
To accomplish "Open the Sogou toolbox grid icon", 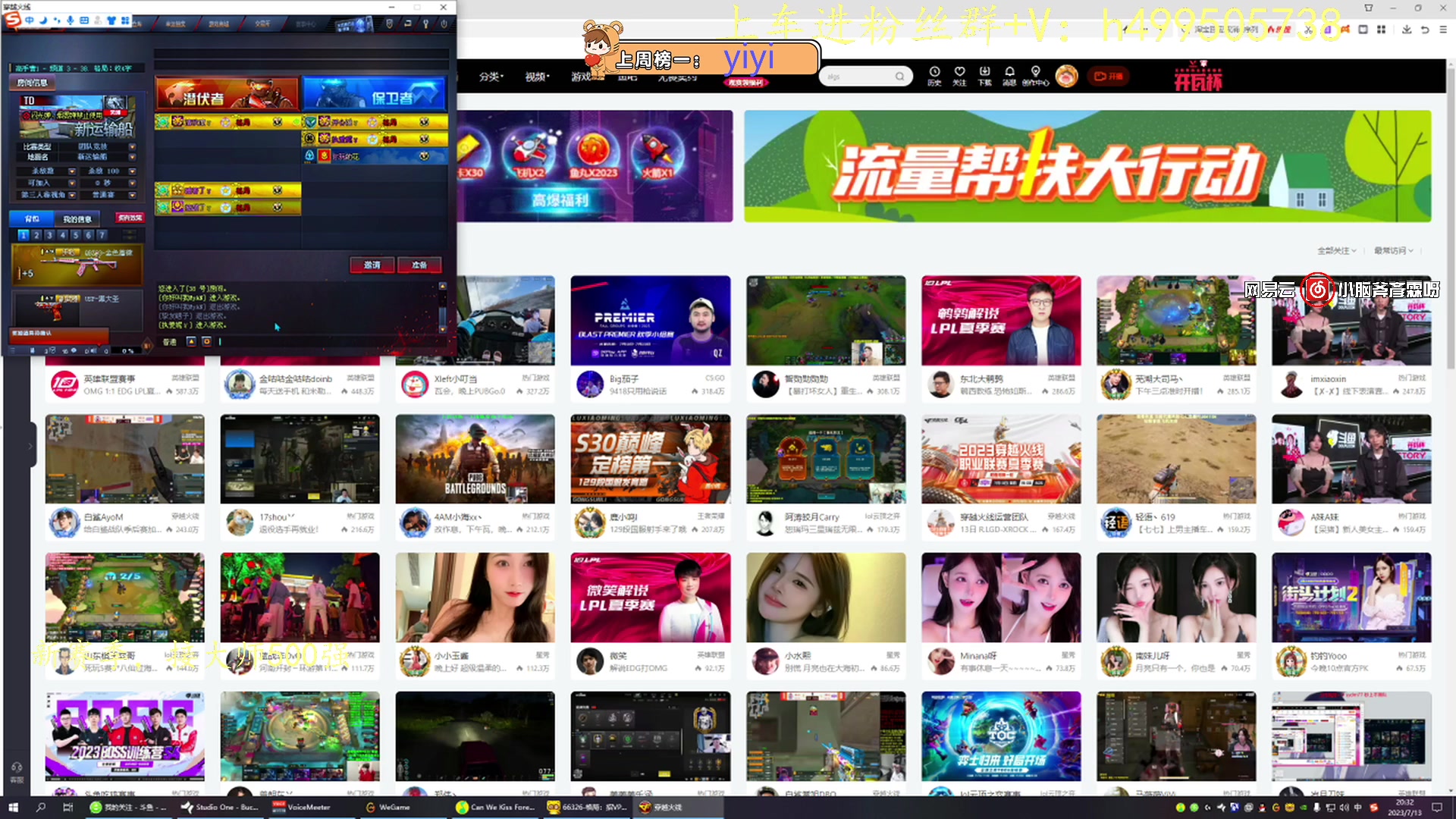I will pyautogui.click(x=126, y=20).
